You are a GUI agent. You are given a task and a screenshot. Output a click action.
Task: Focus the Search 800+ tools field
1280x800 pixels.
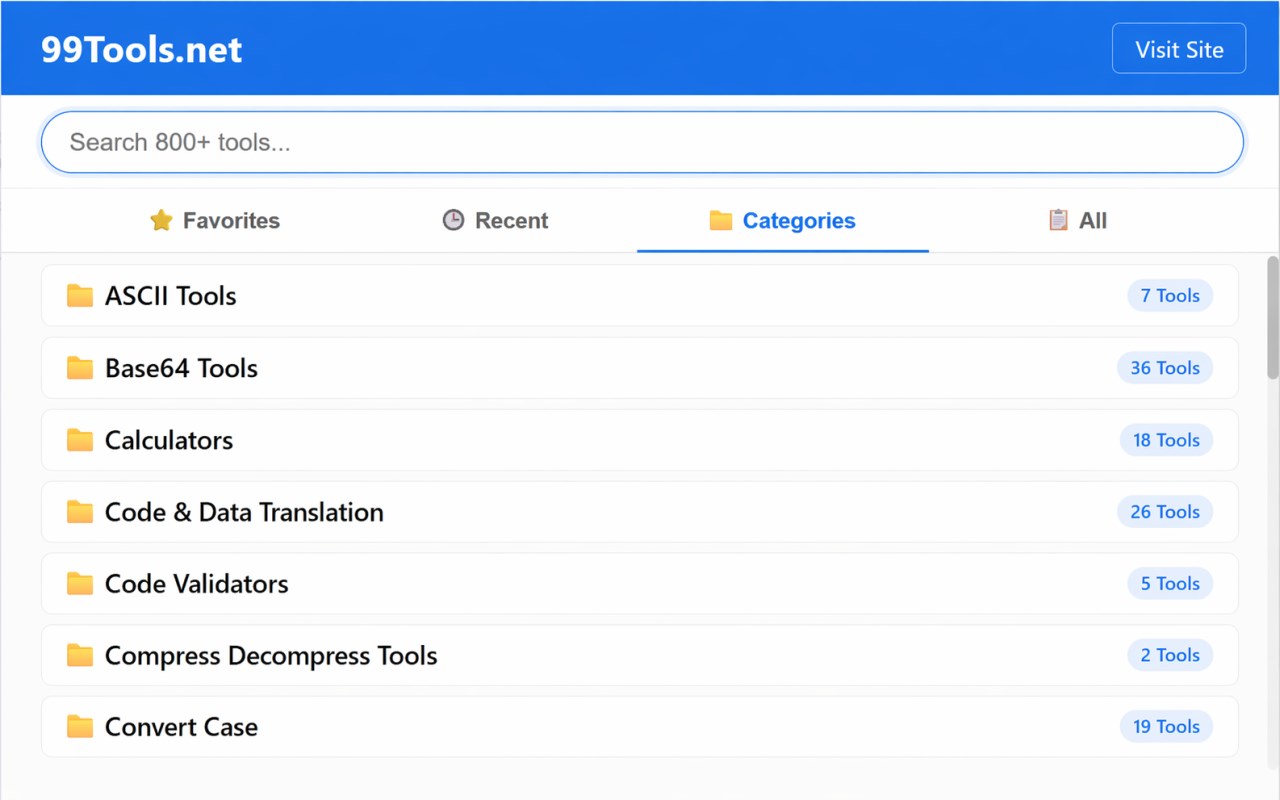click(x=642, y=142)
